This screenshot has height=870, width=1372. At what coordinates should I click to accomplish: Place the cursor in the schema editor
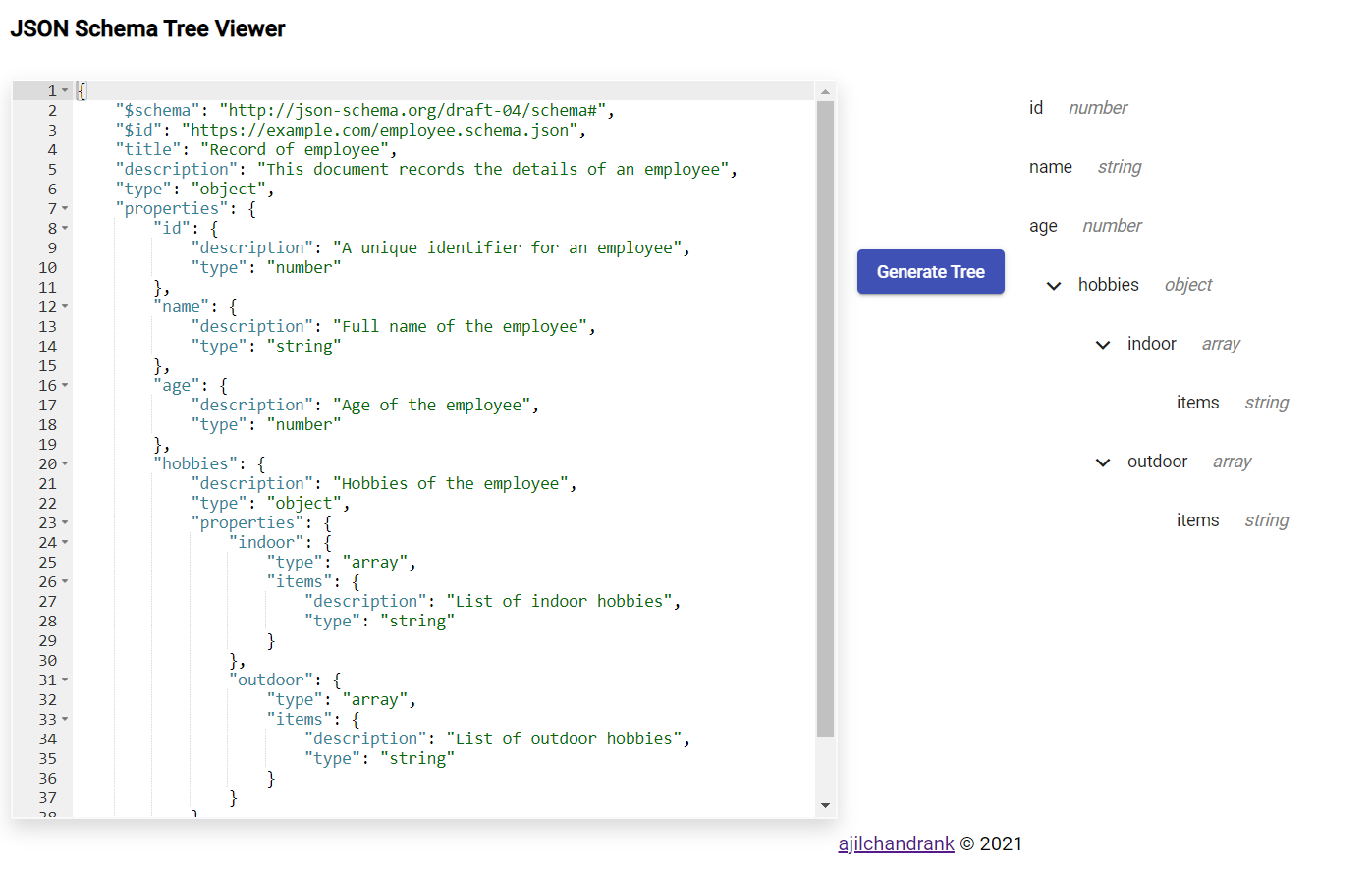[x=442, y=393]
